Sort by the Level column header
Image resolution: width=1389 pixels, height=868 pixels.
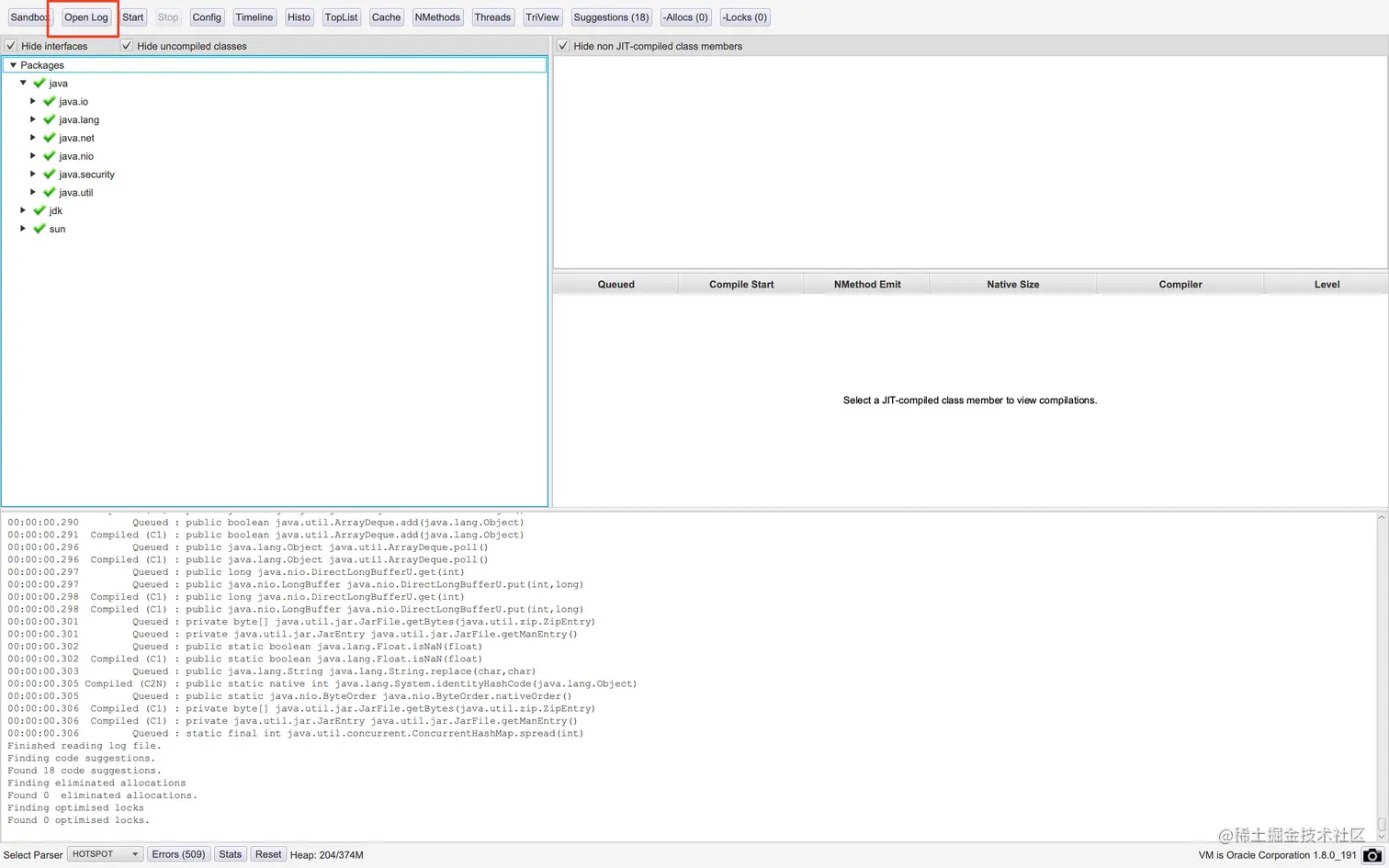(x=1327, y=285)
